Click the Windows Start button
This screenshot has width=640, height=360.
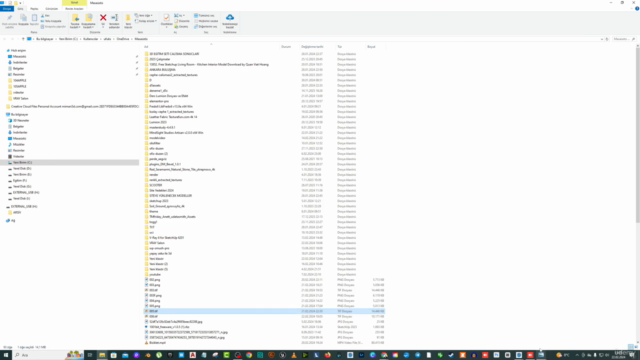click(6, 355)
